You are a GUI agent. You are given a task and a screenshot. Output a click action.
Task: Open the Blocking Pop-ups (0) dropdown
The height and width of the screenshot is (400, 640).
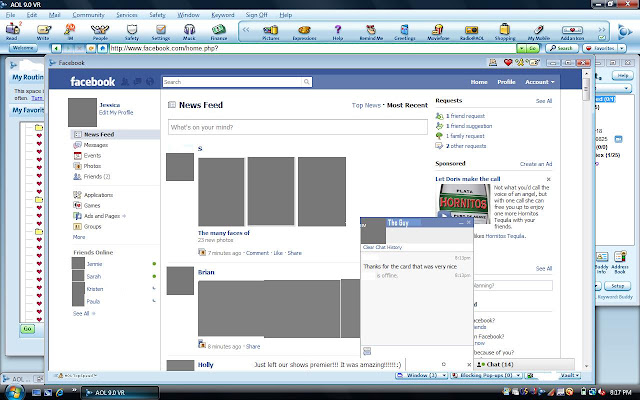click(x=486, y=375)
